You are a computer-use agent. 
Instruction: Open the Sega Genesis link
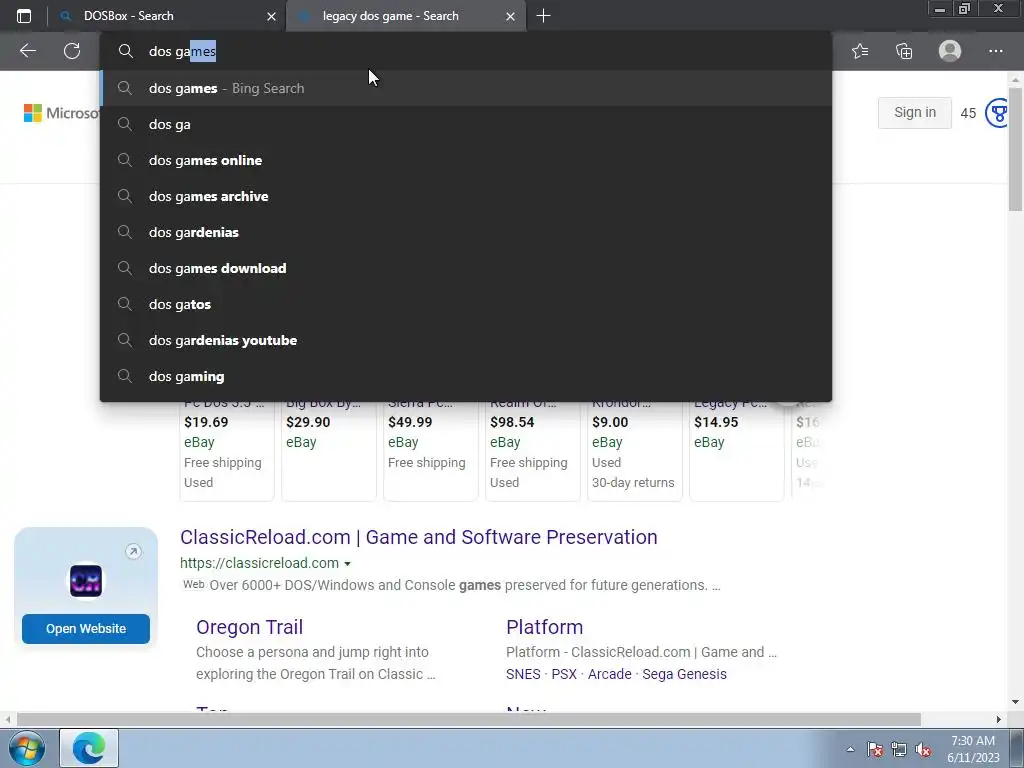684,674
